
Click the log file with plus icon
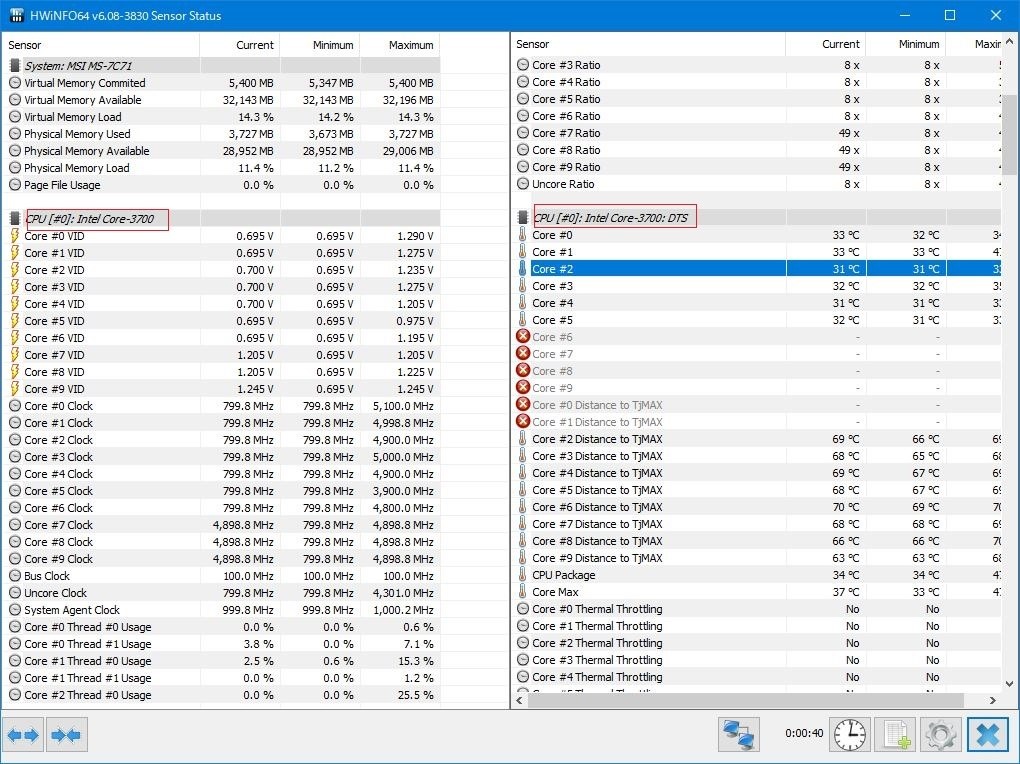[x=896, y=734]
